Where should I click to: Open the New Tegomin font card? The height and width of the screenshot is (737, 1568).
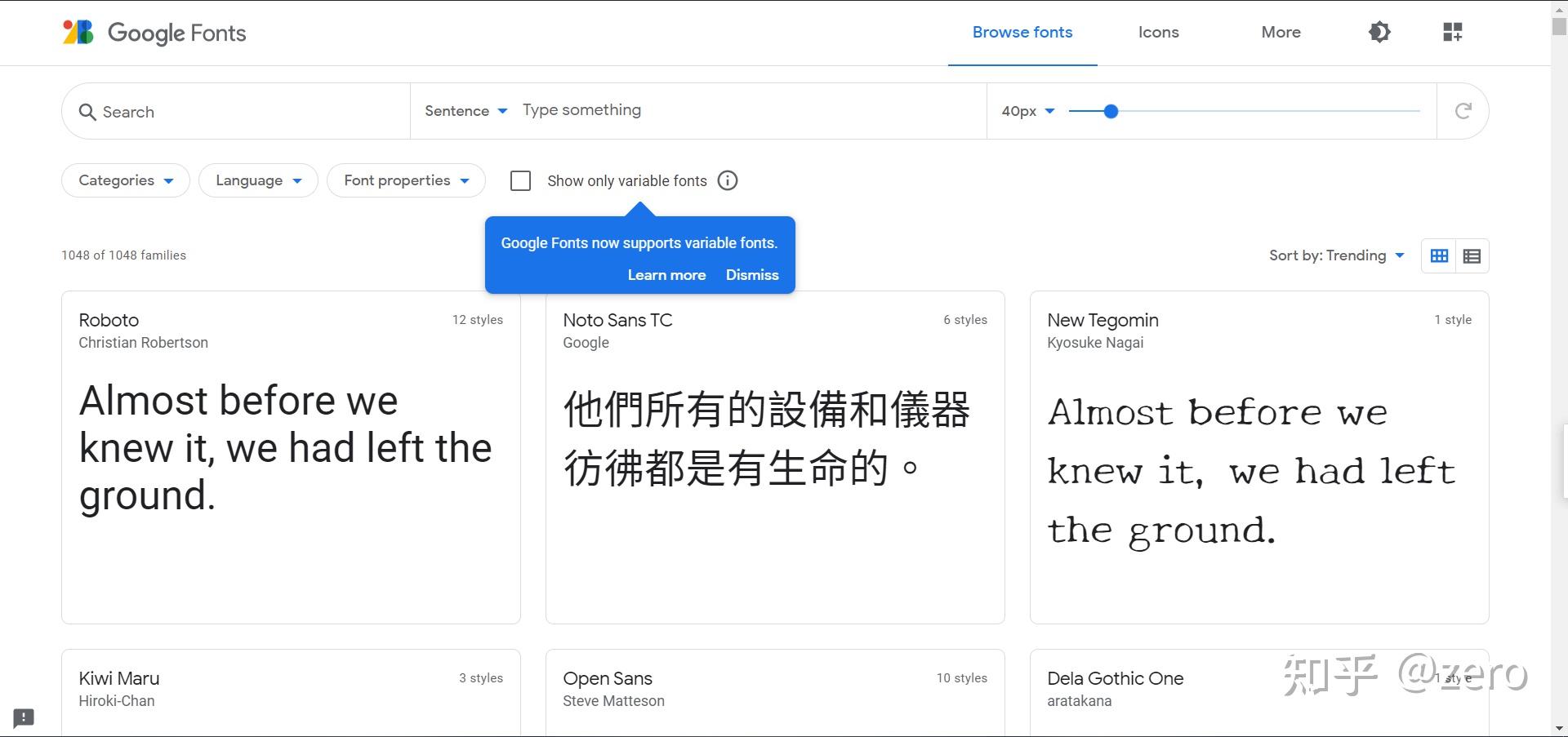(1259, 457)
